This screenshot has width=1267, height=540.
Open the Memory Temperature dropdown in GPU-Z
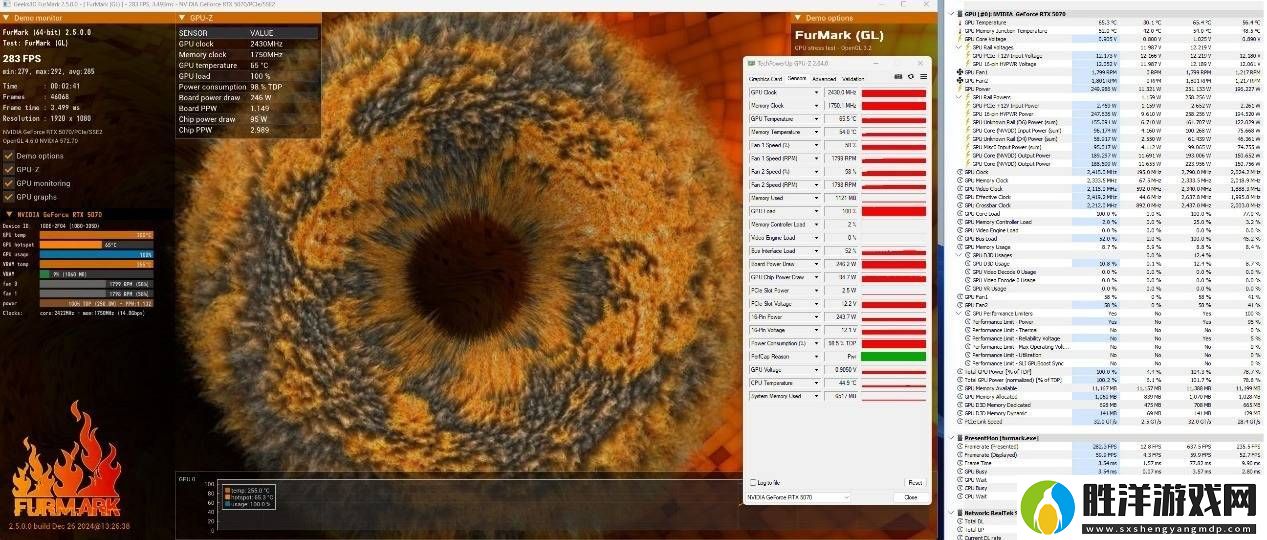(x=815, y=132)
